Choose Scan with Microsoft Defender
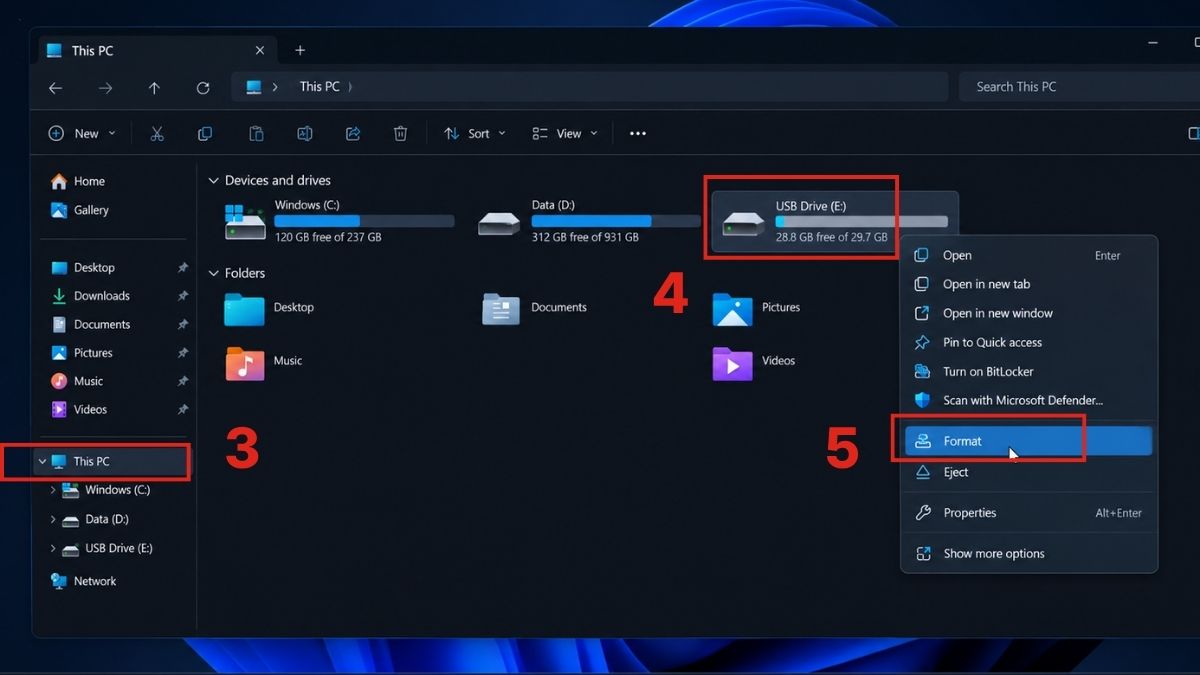Screen dimensions: 1200x675 1029,401
